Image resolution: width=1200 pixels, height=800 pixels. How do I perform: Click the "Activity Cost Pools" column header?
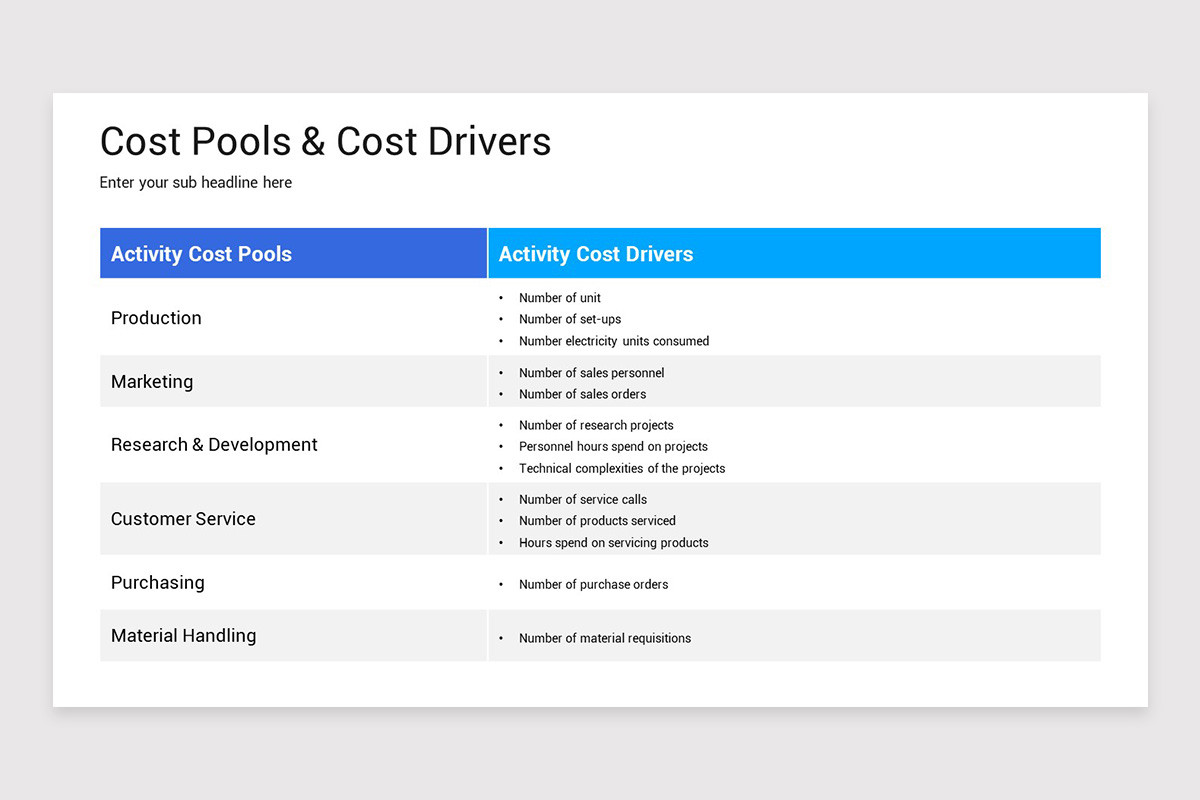pos(200,253)
